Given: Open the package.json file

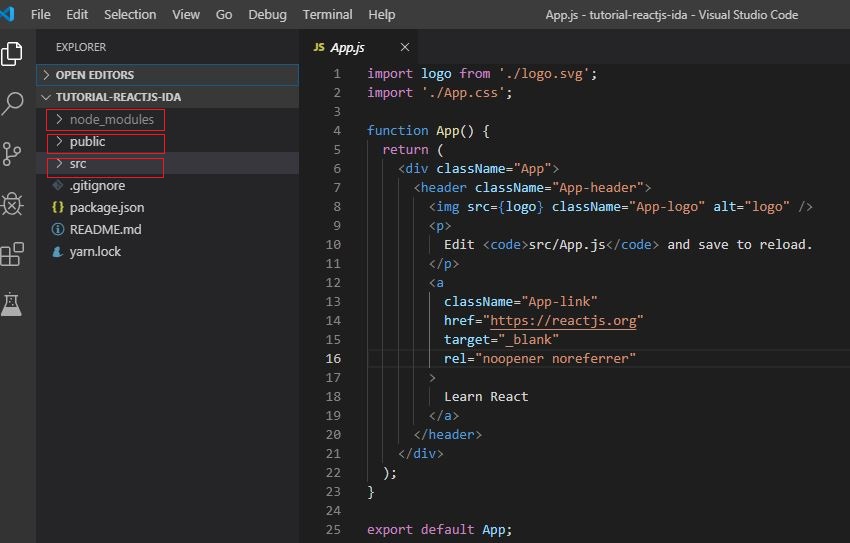Looking at the screenshot, I should point(107,208).
